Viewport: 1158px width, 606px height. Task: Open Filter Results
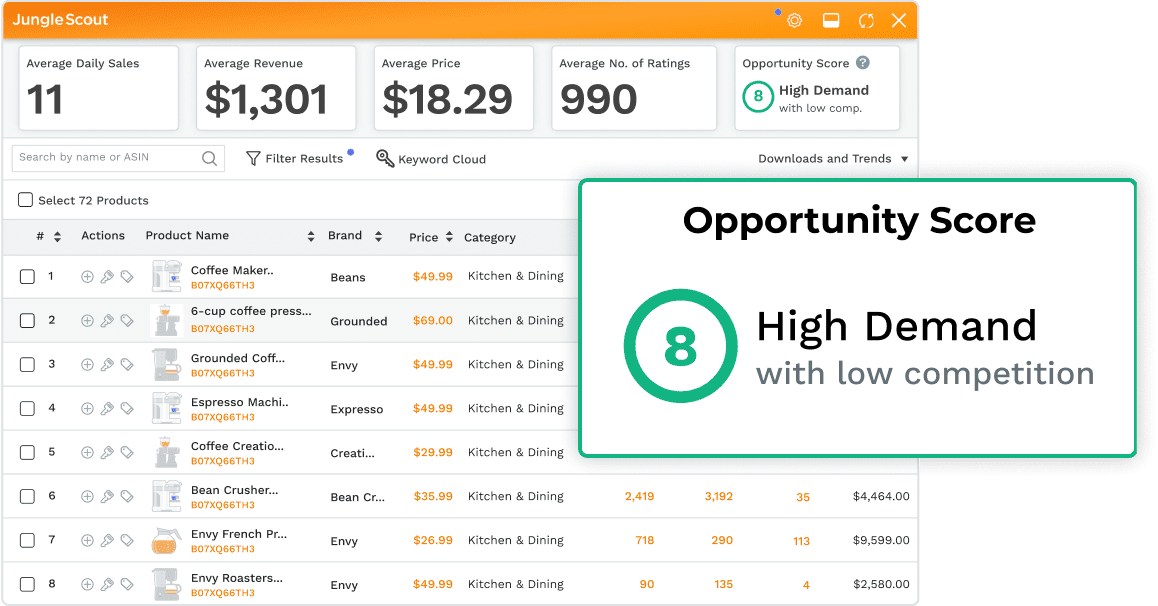click(295, 159)
